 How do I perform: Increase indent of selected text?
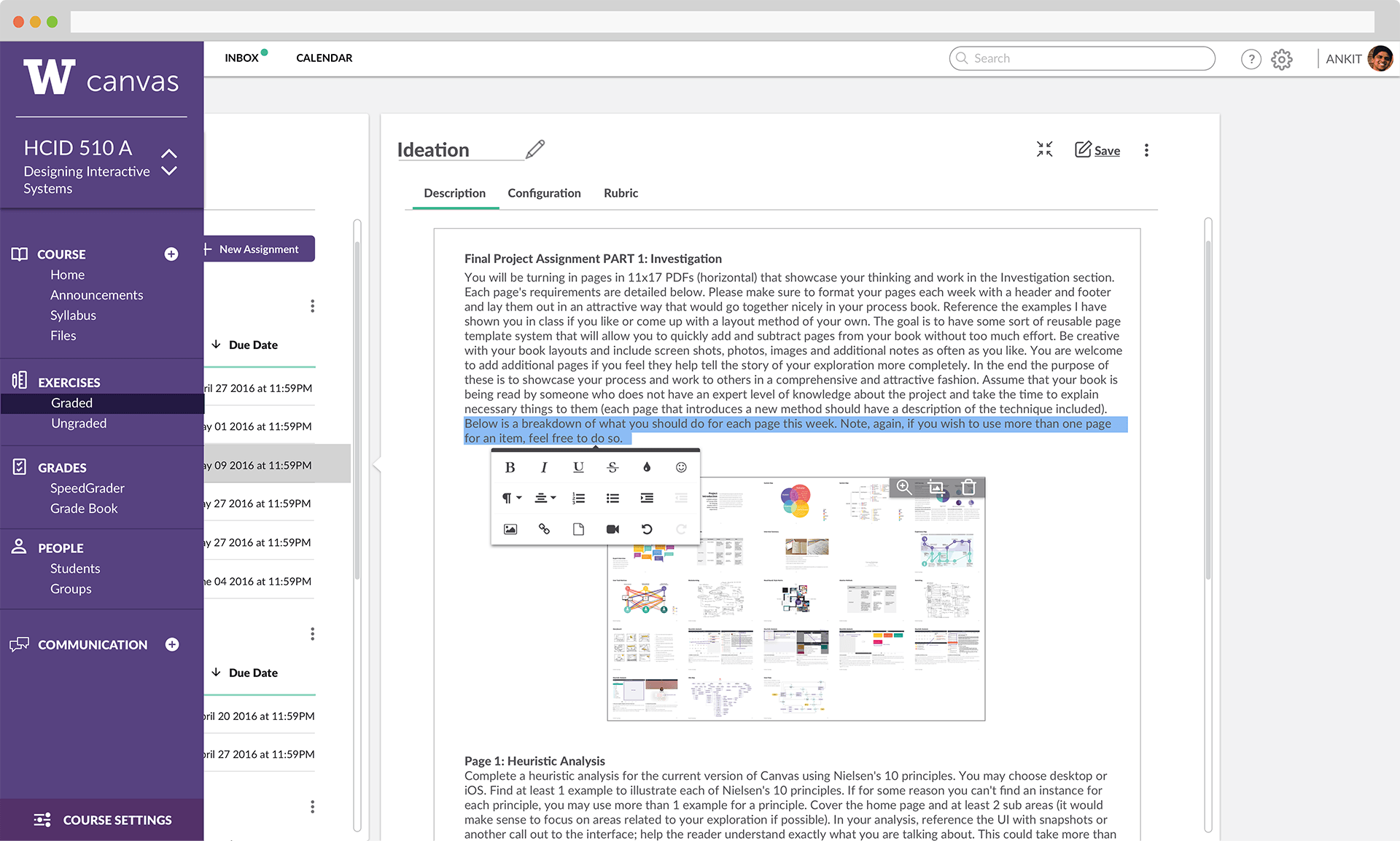pos(647,498)
